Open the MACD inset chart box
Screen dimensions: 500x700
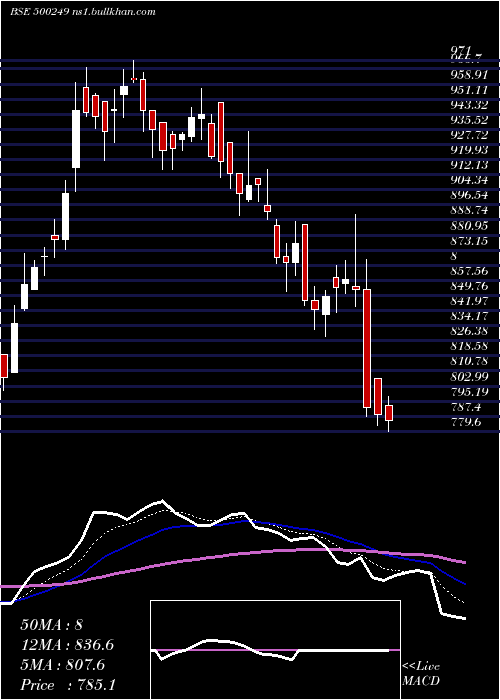pos(275,650)
